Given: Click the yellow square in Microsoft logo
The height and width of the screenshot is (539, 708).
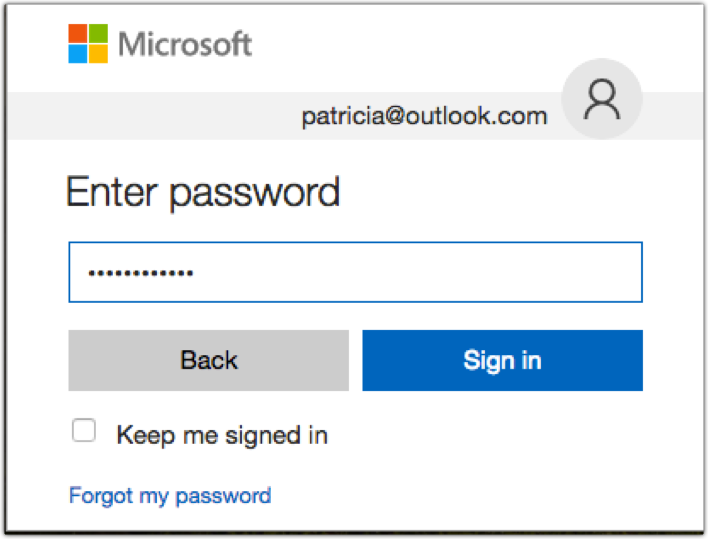Looking at the screenshot, I should (100, 55).
